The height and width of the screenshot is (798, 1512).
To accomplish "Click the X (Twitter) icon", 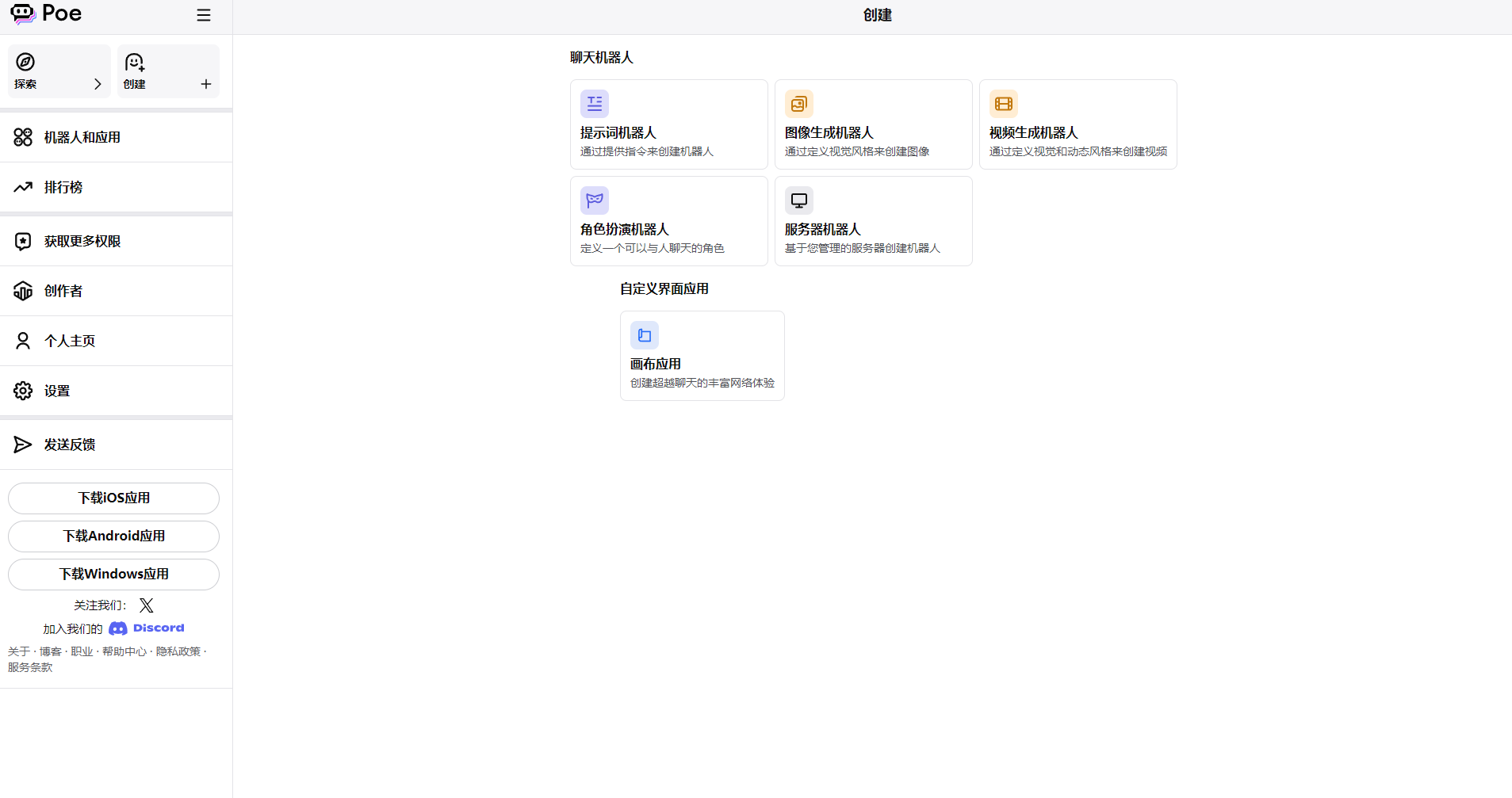I will pos(146,605).
